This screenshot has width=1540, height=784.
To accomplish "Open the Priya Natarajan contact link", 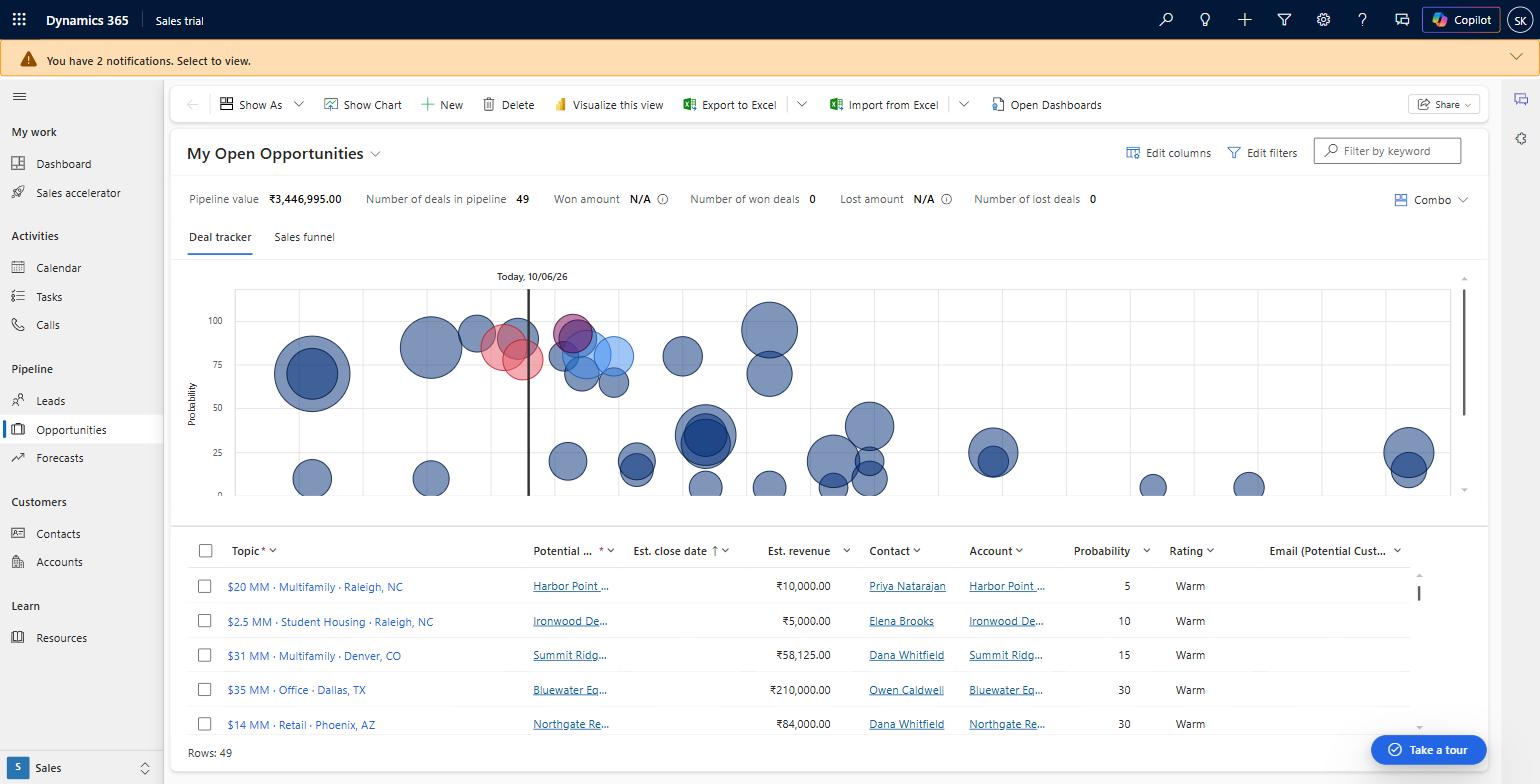I will click(907, 586).
